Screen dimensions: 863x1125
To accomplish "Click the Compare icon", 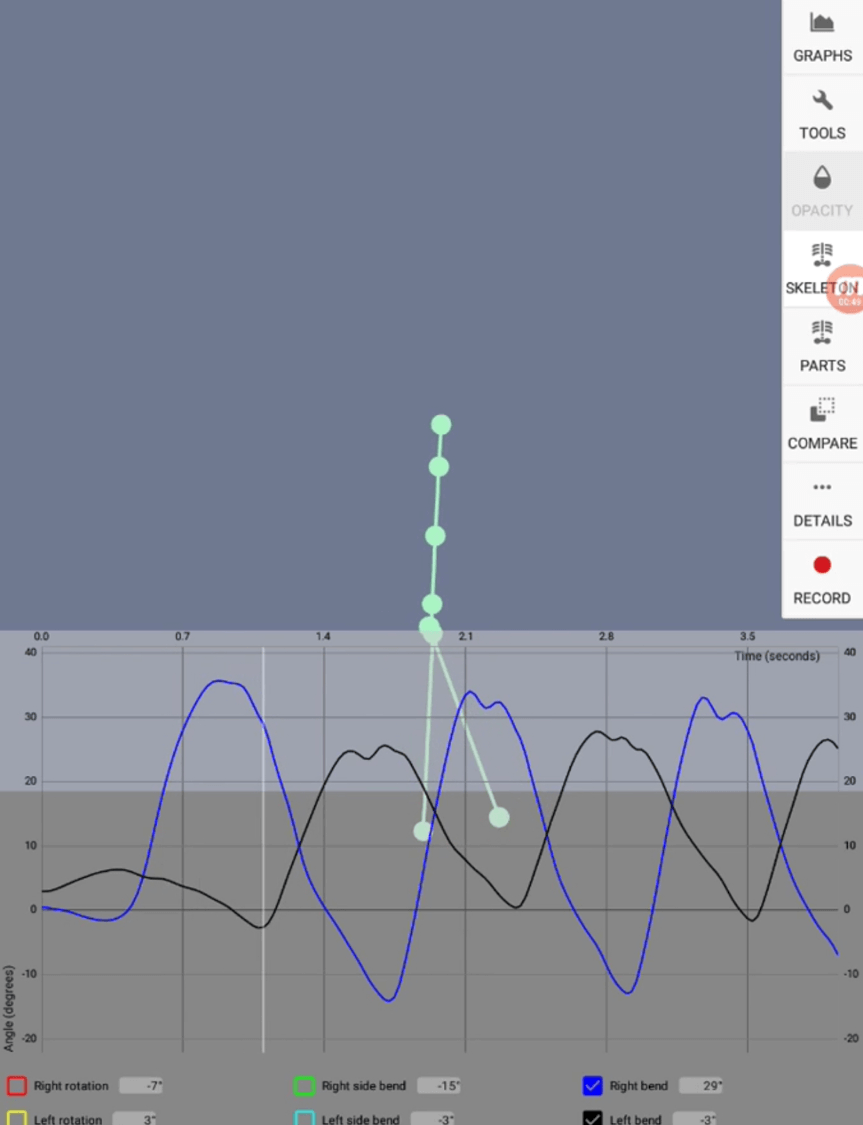I will (822, 423).
